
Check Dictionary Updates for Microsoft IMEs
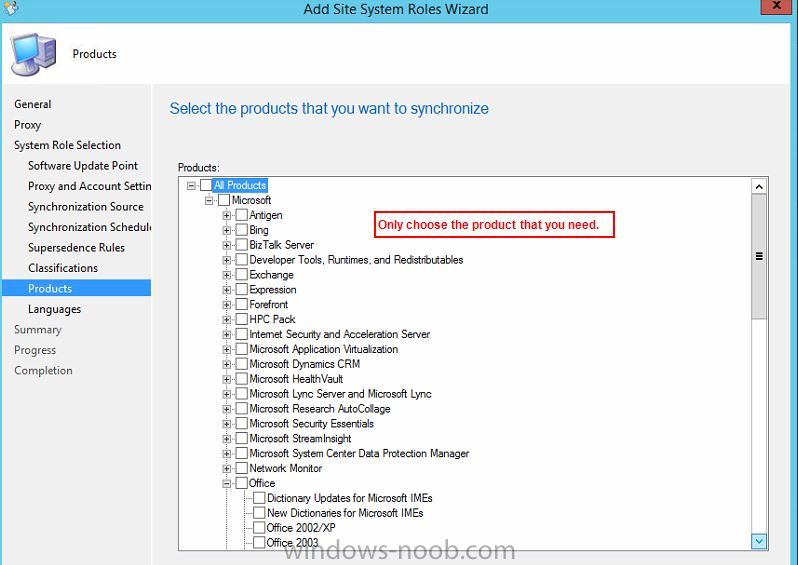point(259,498)
